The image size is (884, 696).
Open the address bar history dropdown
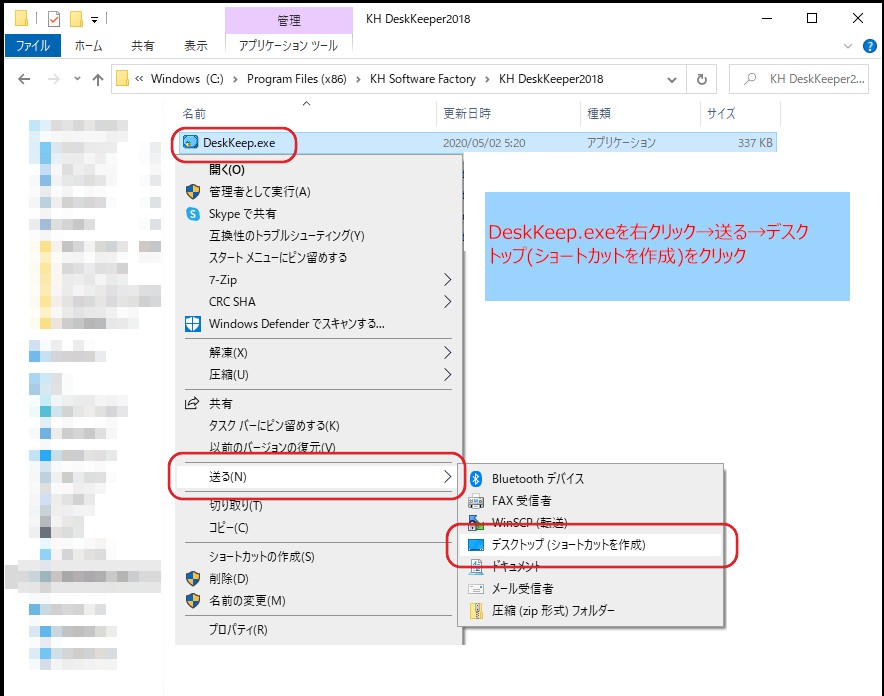(671, 79)
